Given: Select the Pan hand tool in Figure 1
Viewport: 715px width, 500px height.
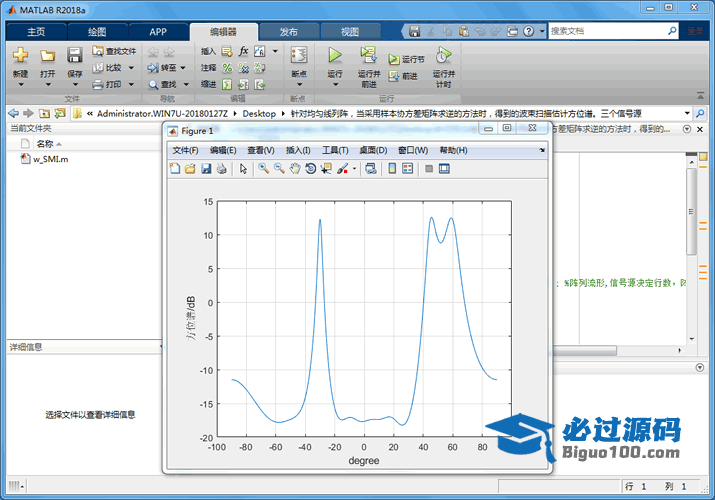Looking at the screenshot, I should 295,169.
